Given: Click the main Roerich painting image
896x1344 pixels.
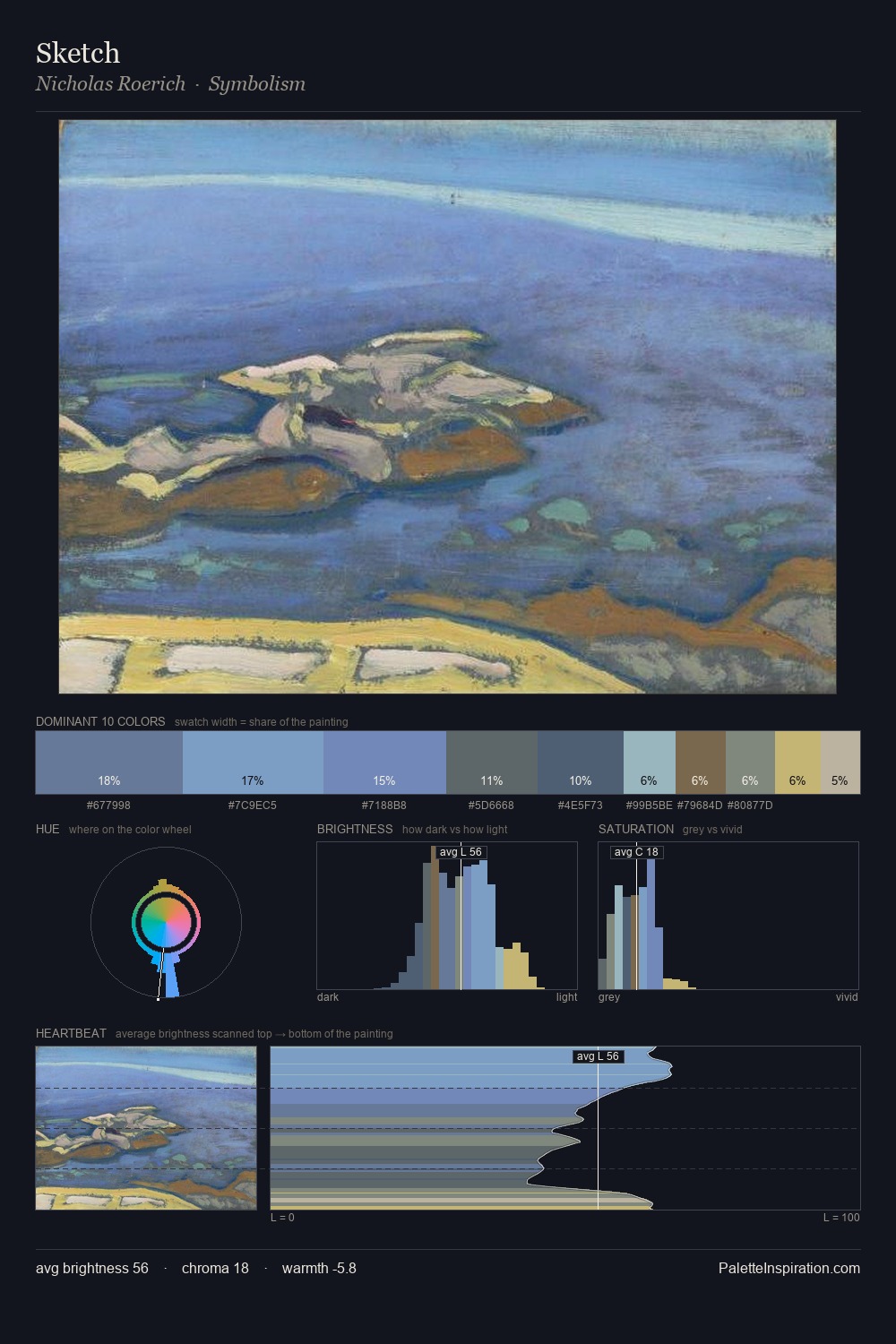Looking at the screenshot, I should point(447,407).
